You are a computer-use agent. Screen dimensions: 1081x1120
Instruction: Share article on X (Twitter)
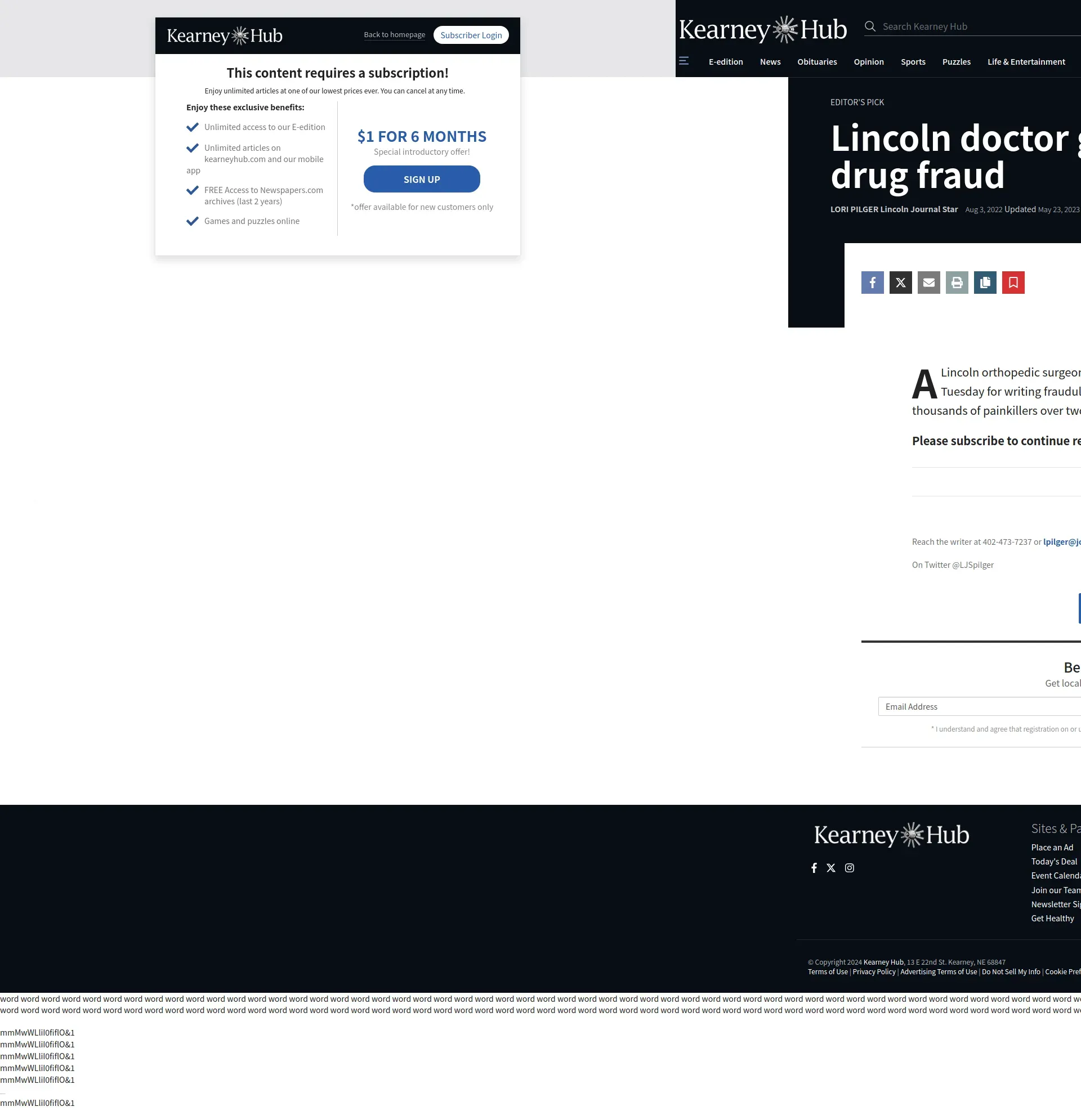pos(900,283)
